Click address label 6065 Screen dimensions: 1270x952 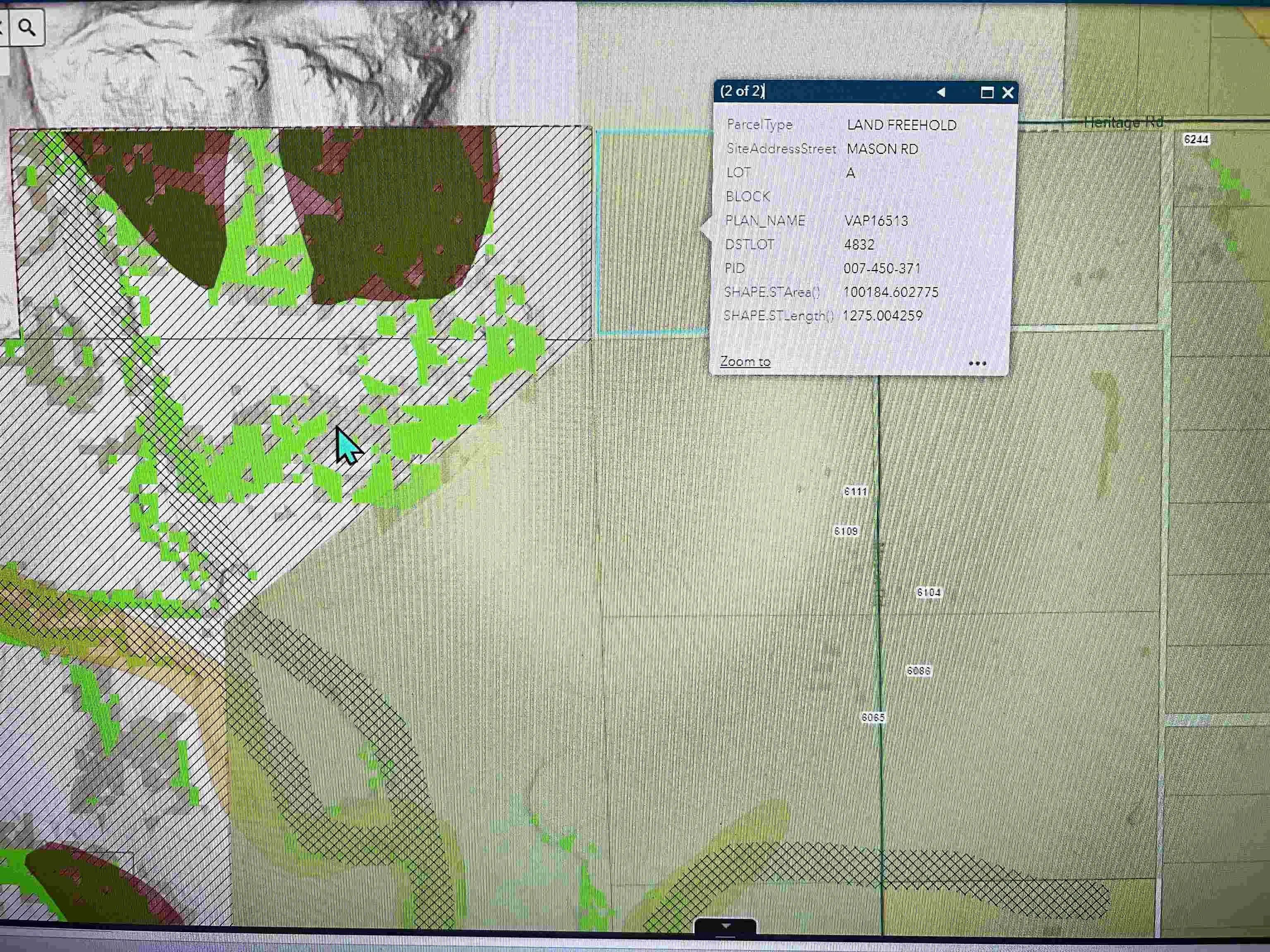tap(873, 717)
